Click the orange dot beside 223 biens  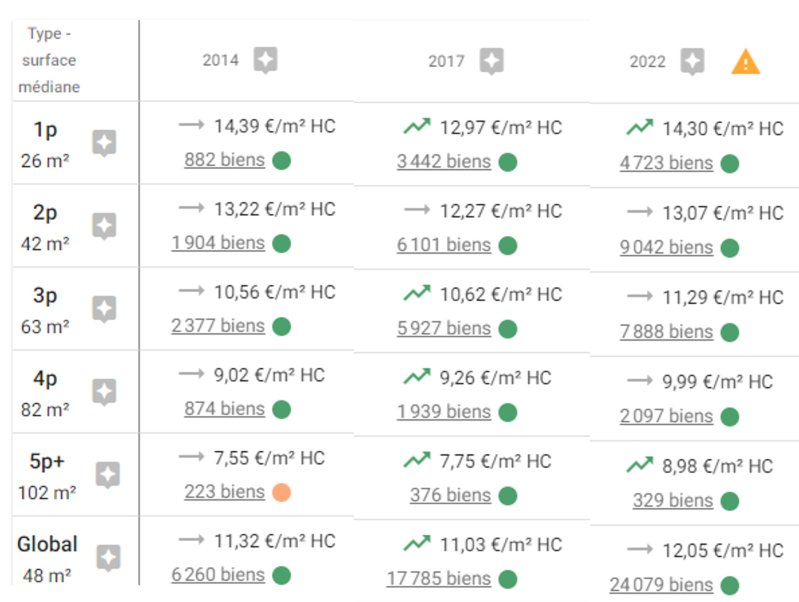[x=281, y=493]
